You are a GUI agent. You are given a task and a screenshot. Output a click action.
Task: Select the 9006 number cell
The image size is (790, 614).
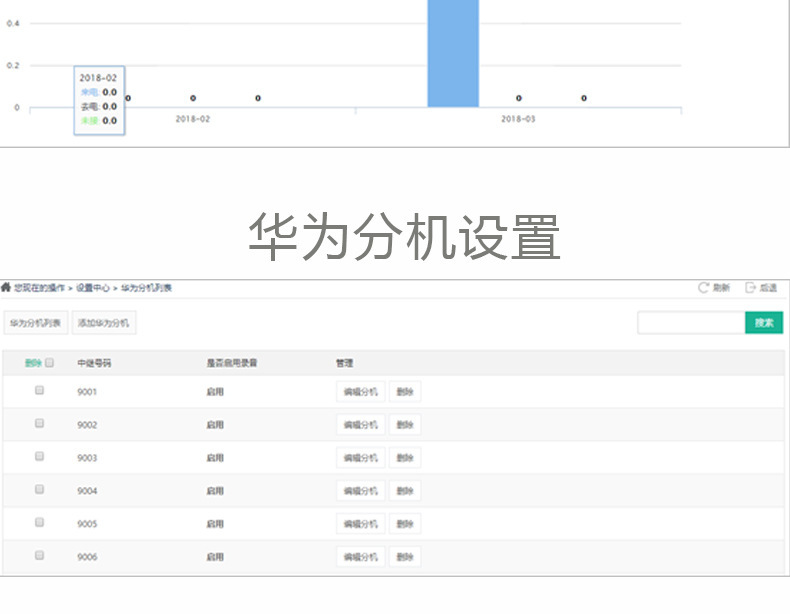87,557
